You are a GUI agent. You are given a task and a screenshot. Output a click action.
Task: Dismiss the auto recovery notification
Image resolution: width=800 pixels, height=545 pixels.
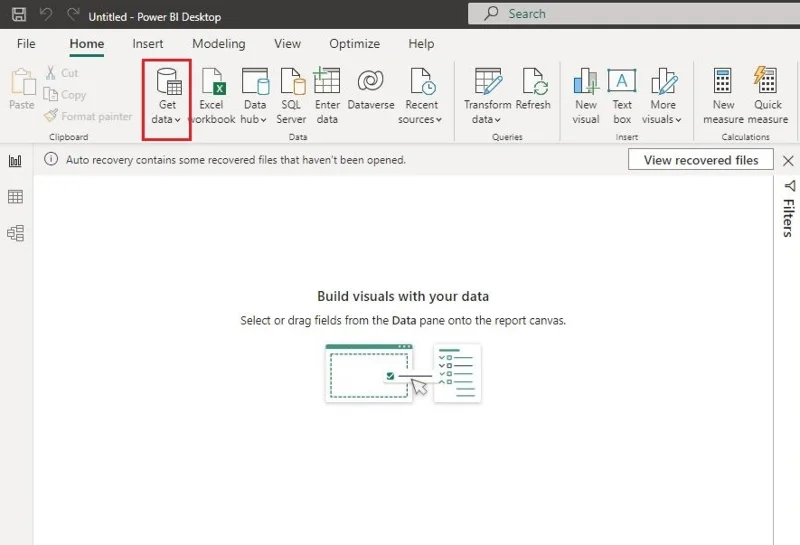pyautogui.click(x=788, y=161)
